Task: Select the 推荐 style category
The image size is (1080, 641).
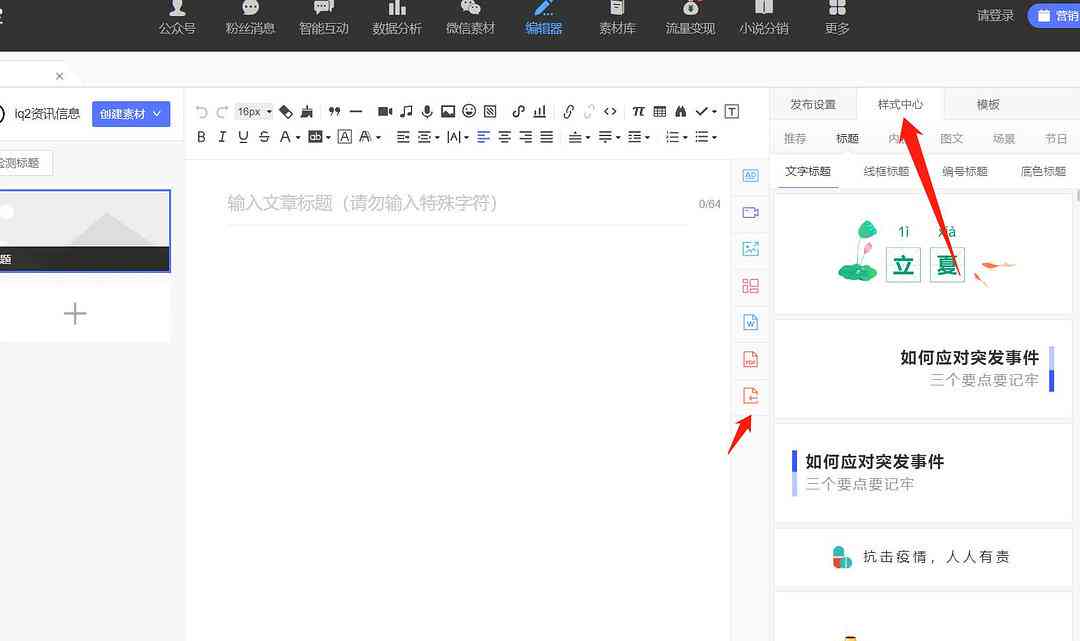Action: (x=795, y=138)
